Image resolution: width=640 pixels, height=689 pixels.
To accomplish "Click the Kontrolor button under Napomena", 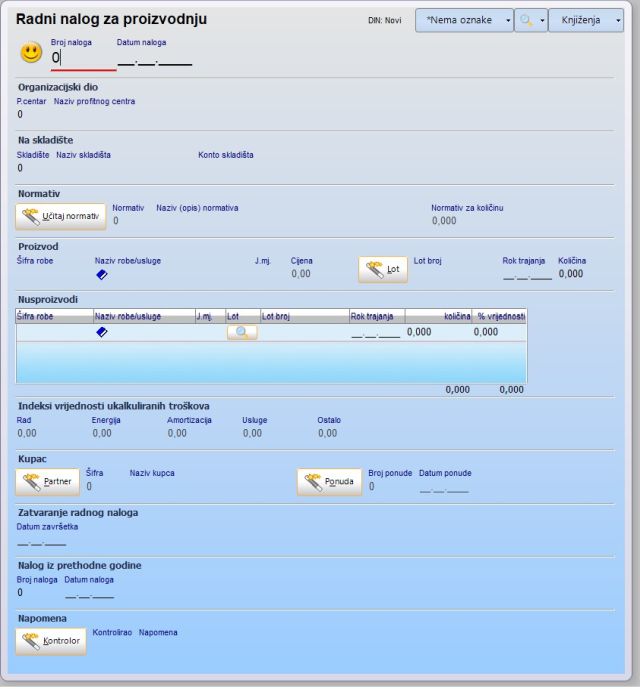I will click(x=51, y=640).
